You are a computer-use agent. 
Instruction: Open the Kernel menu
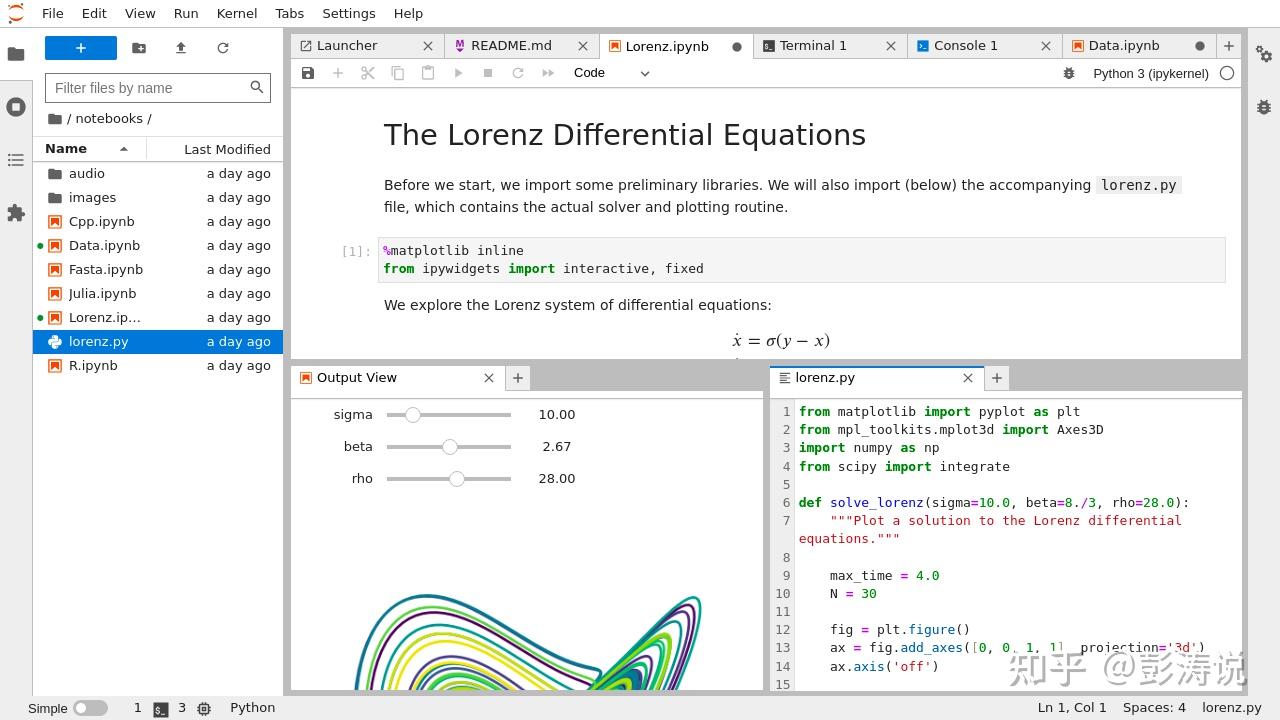click(237, 13)
